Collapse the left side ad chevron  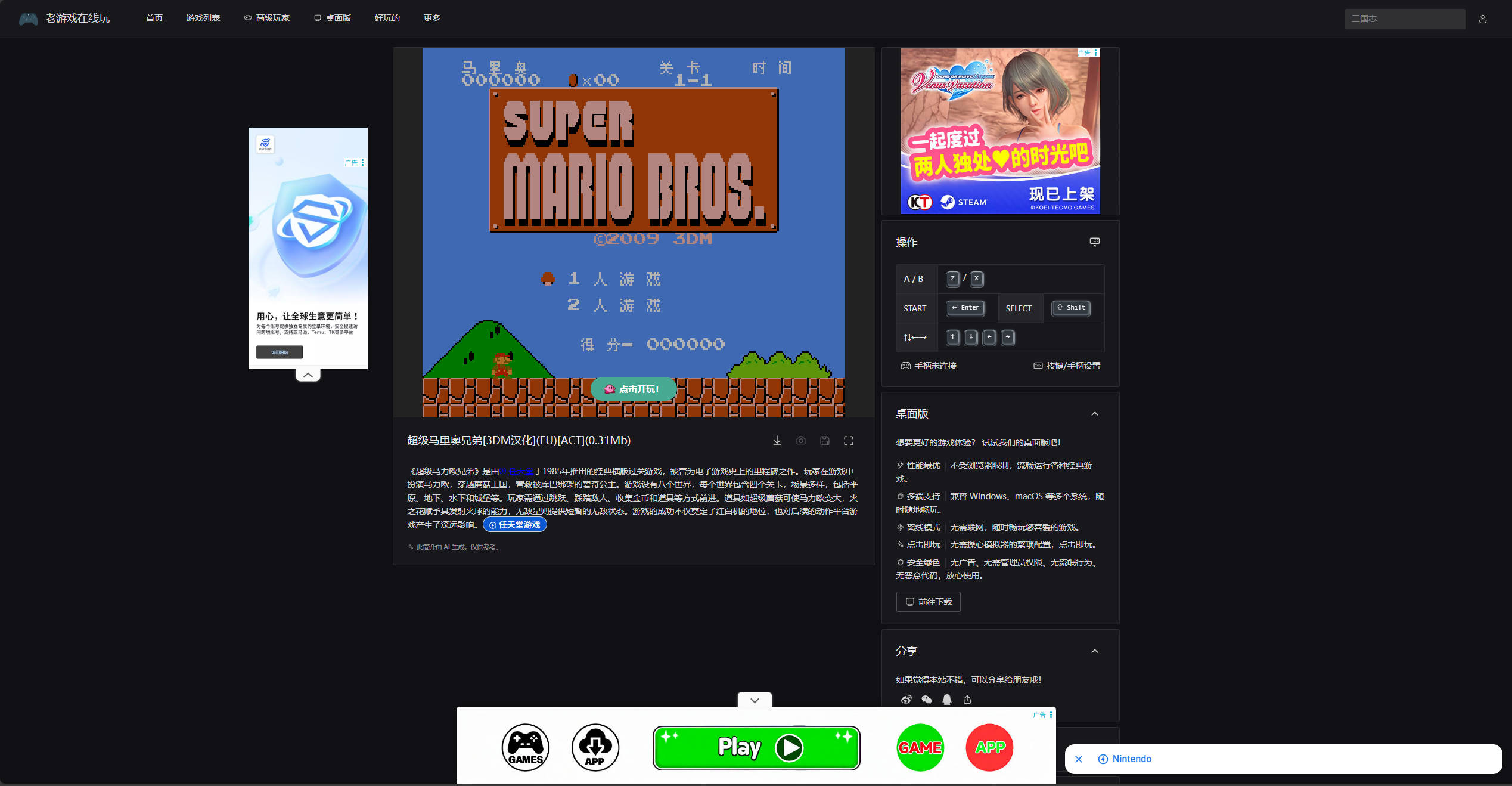tap(308, 375)
